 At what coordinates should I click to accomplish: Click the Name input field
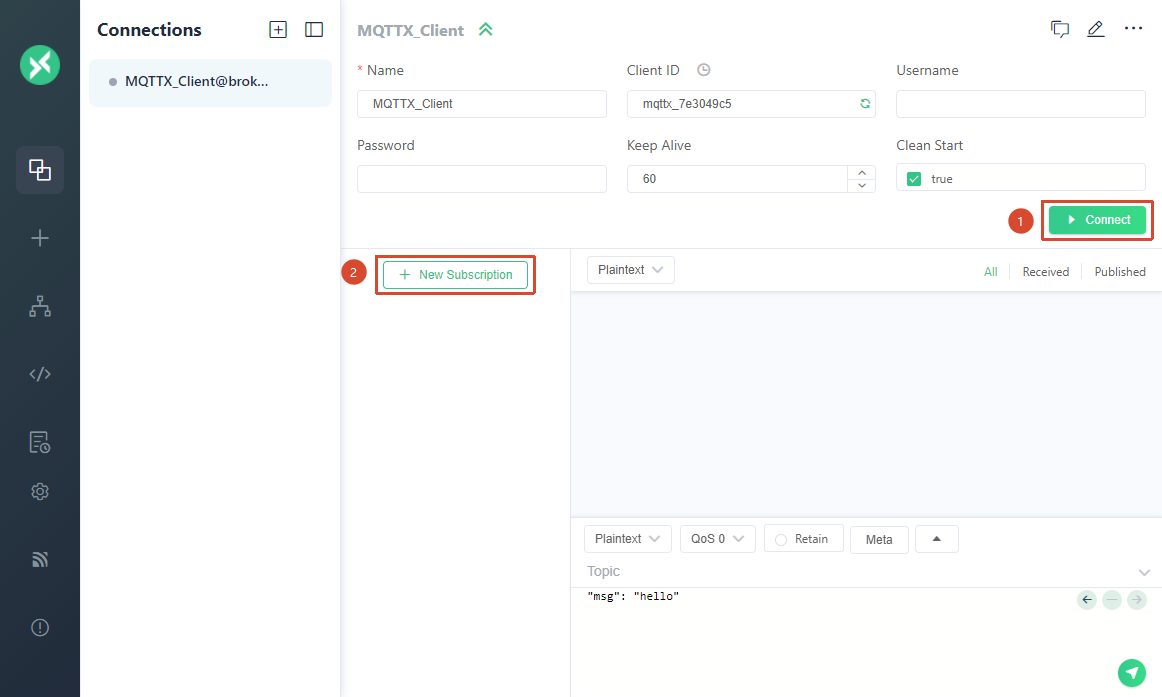(x=482, y=104)
